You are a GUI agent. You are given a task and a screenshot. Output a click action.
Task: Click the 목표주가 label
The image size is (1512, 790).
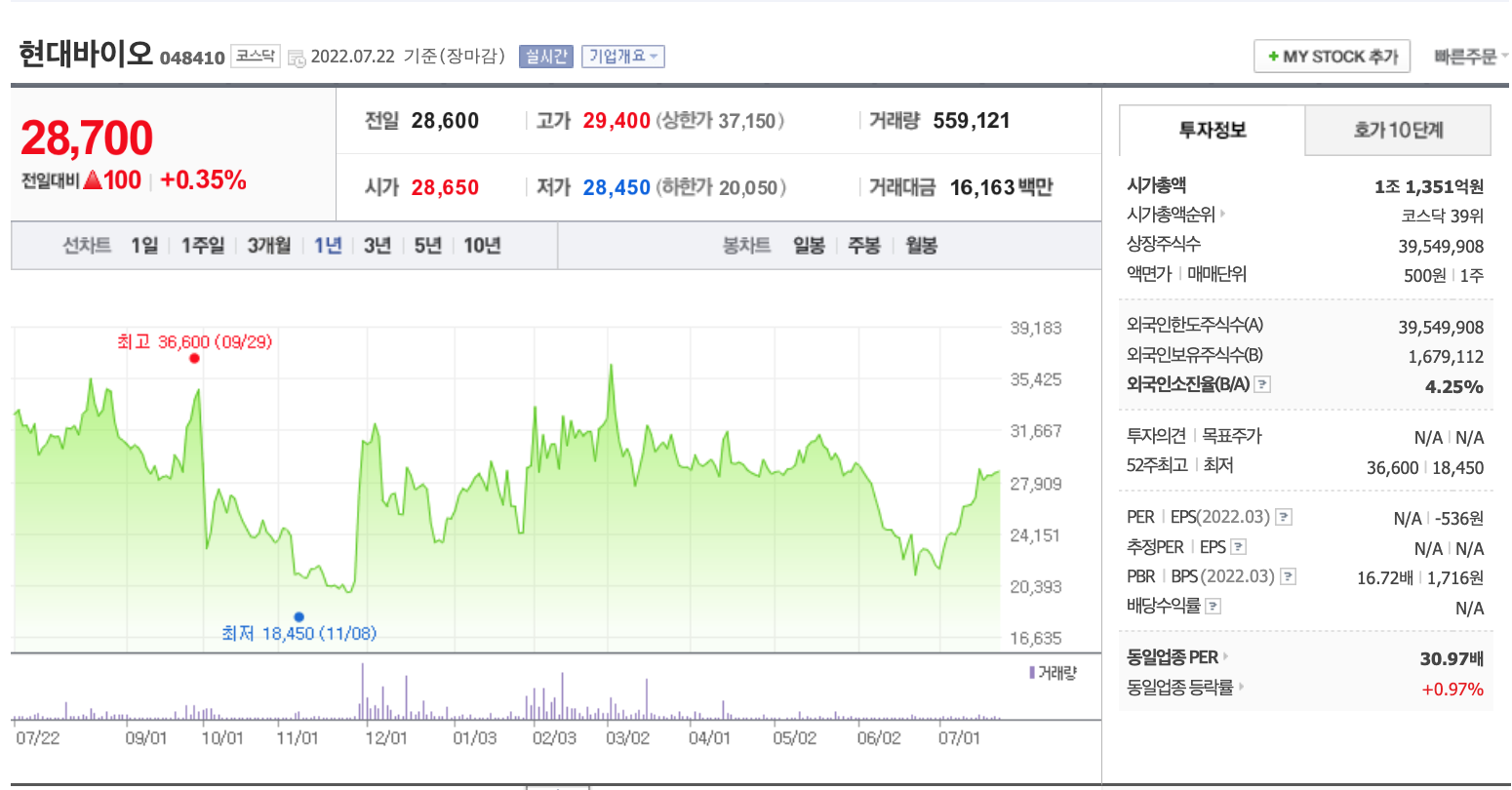click(x=1232, y=436)
